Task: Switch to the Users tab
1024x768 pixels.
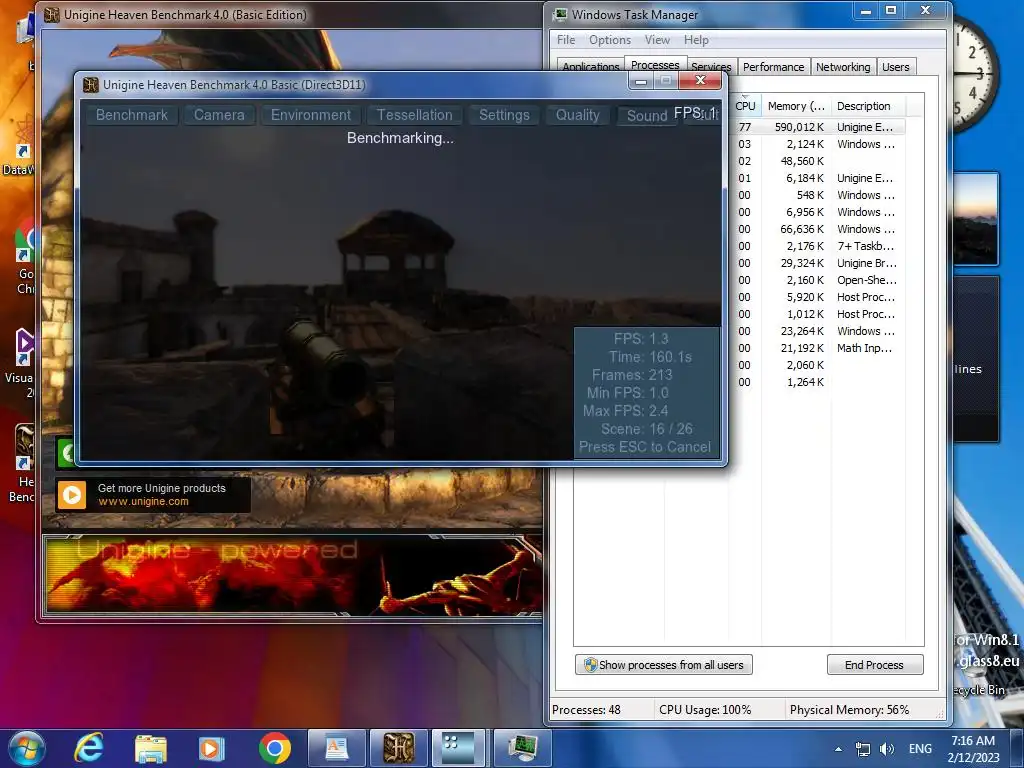Action: tap(895, 67)
